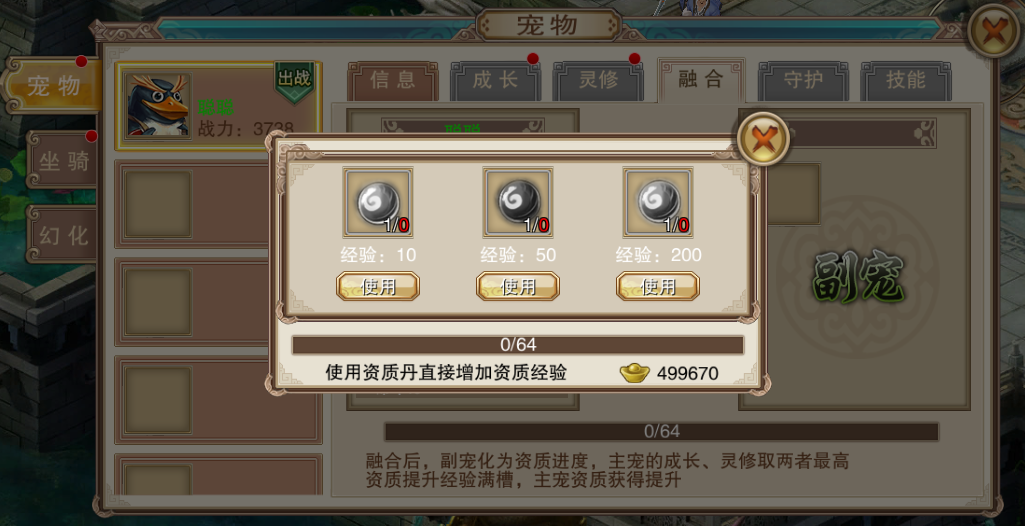Open the 成长 growth tab

(495, 81)
